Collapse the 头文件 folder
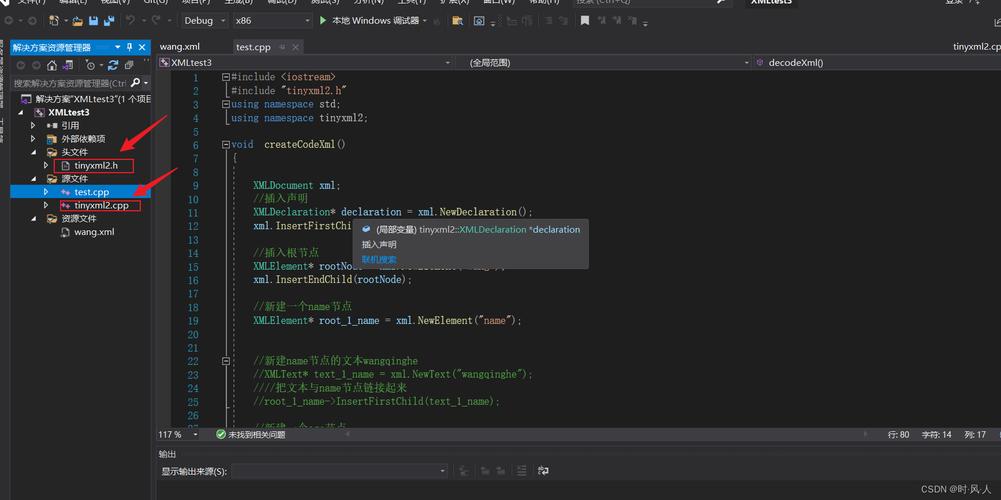Image resolution: width=1001 pixels, height=500 pixels. point(33,152)
